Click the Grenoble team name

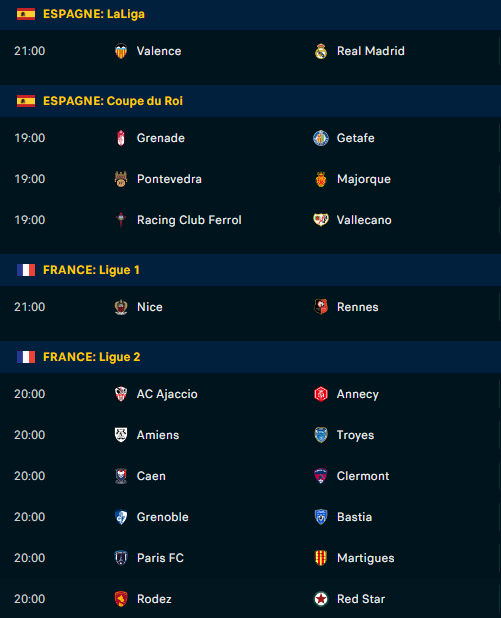(x=162, y=517)
